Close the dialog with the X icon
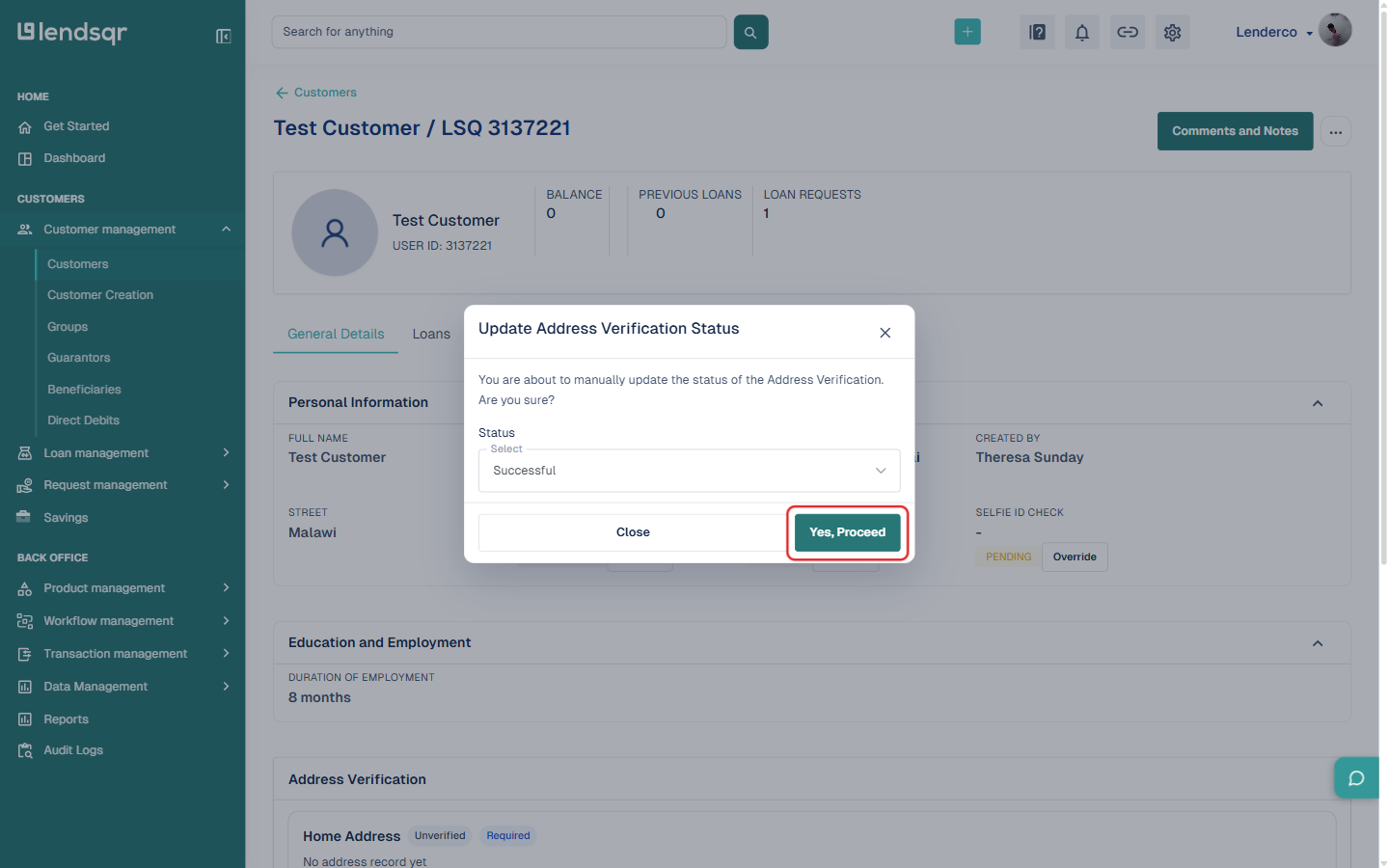 [x=885, y=333]
